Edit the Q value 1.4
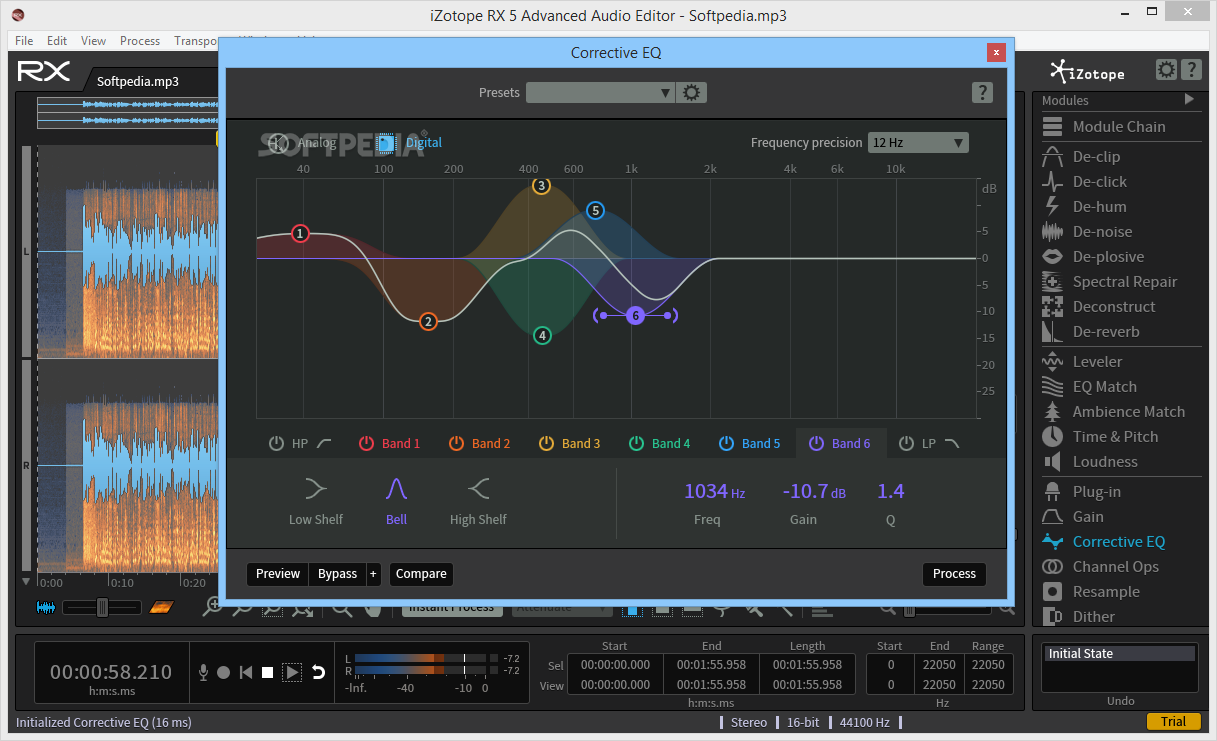This screenshot has width=1217, height=741. (891, 491)
